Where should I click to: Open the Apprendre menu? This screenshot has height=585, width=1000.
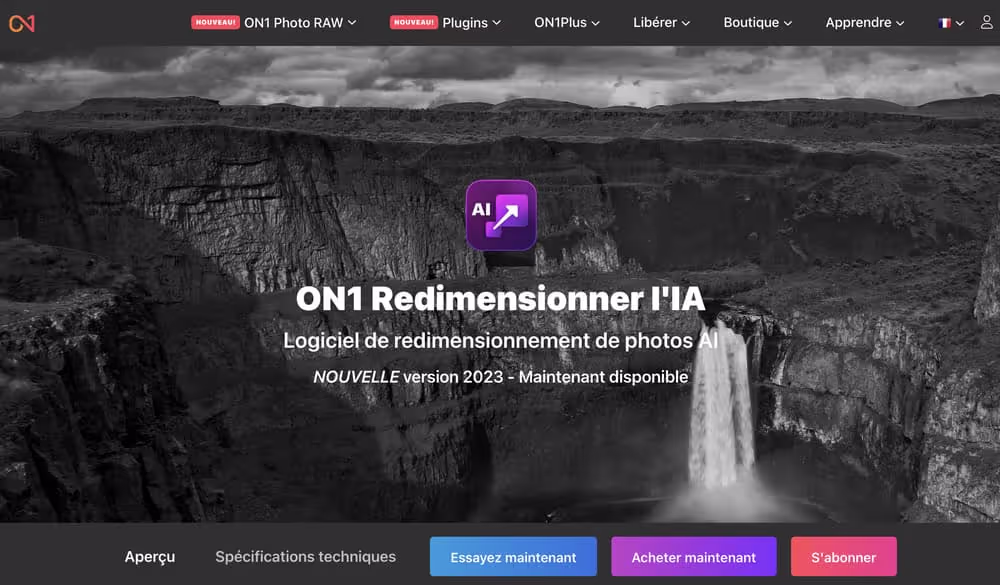[x=865, y=23]
